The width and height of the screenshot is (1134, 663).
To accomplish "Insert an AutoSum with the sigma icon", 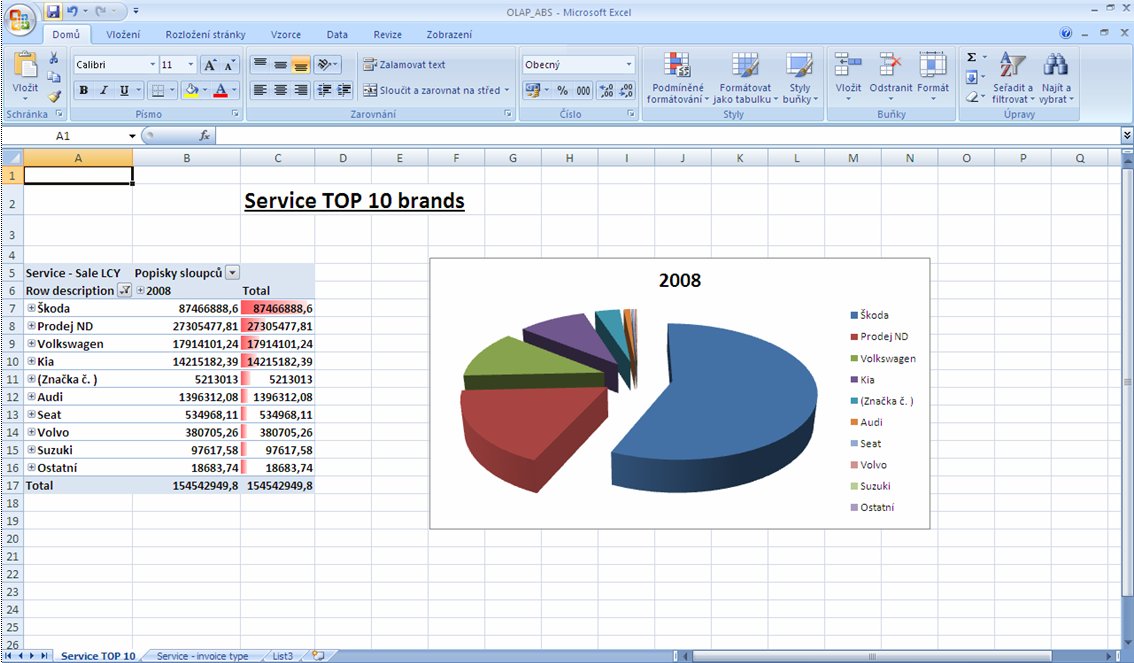I will click(972, 58).
